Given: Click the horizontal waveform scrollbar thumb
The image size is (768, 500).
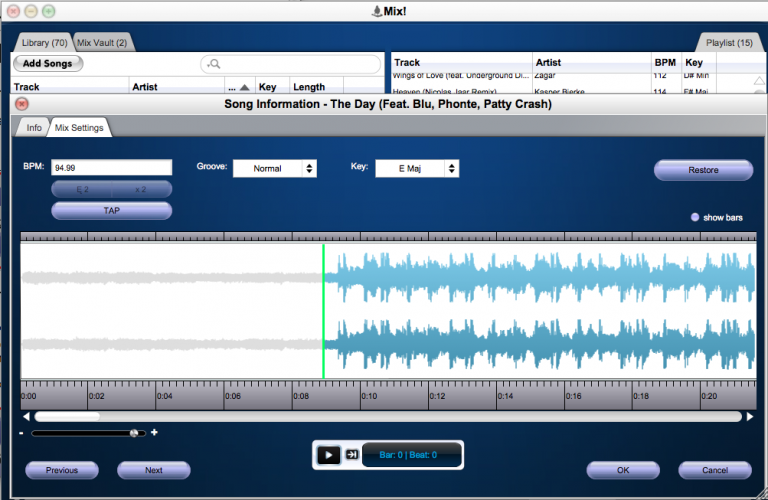Looking at the screenshot, I should pyautogui.click(x=67, y=417).
